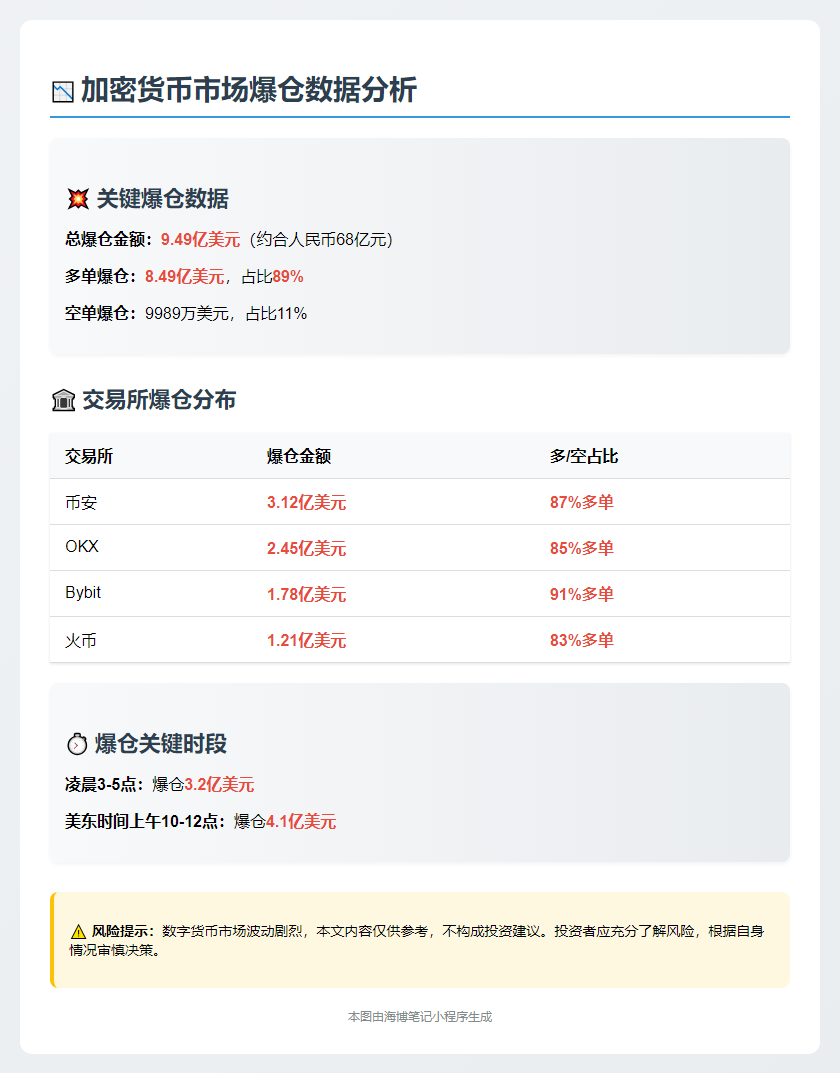Click the label 空单爆仓
840x1073 pixels.
coord(98,313)
